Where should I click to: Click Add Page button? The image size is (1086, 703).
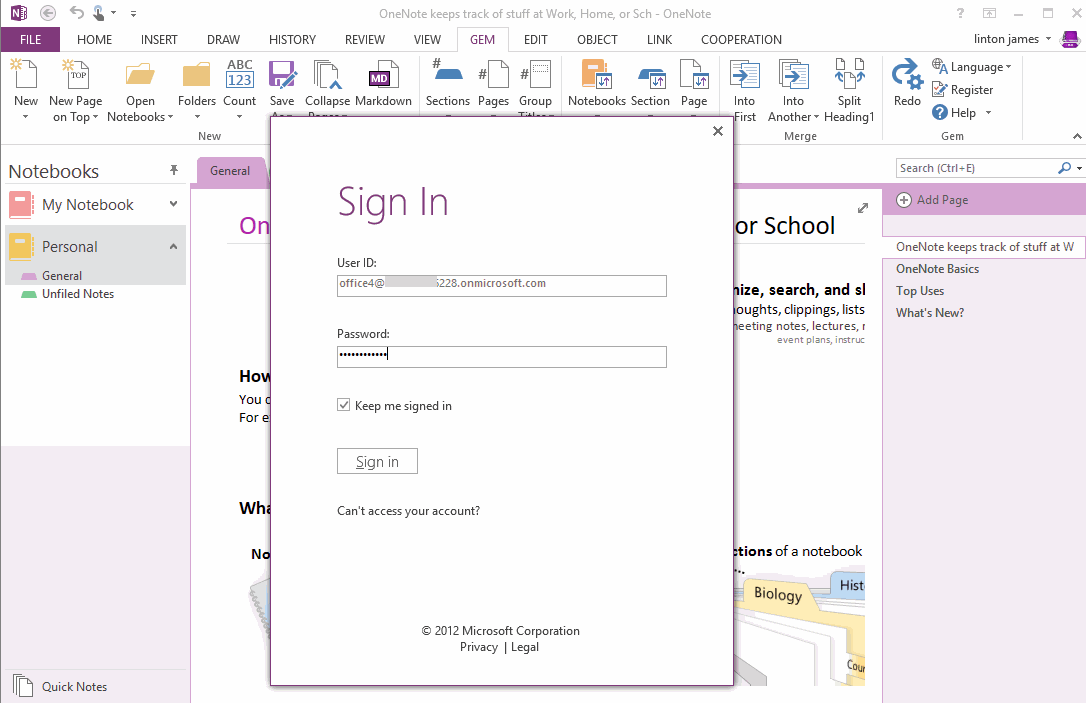point(932,199)
